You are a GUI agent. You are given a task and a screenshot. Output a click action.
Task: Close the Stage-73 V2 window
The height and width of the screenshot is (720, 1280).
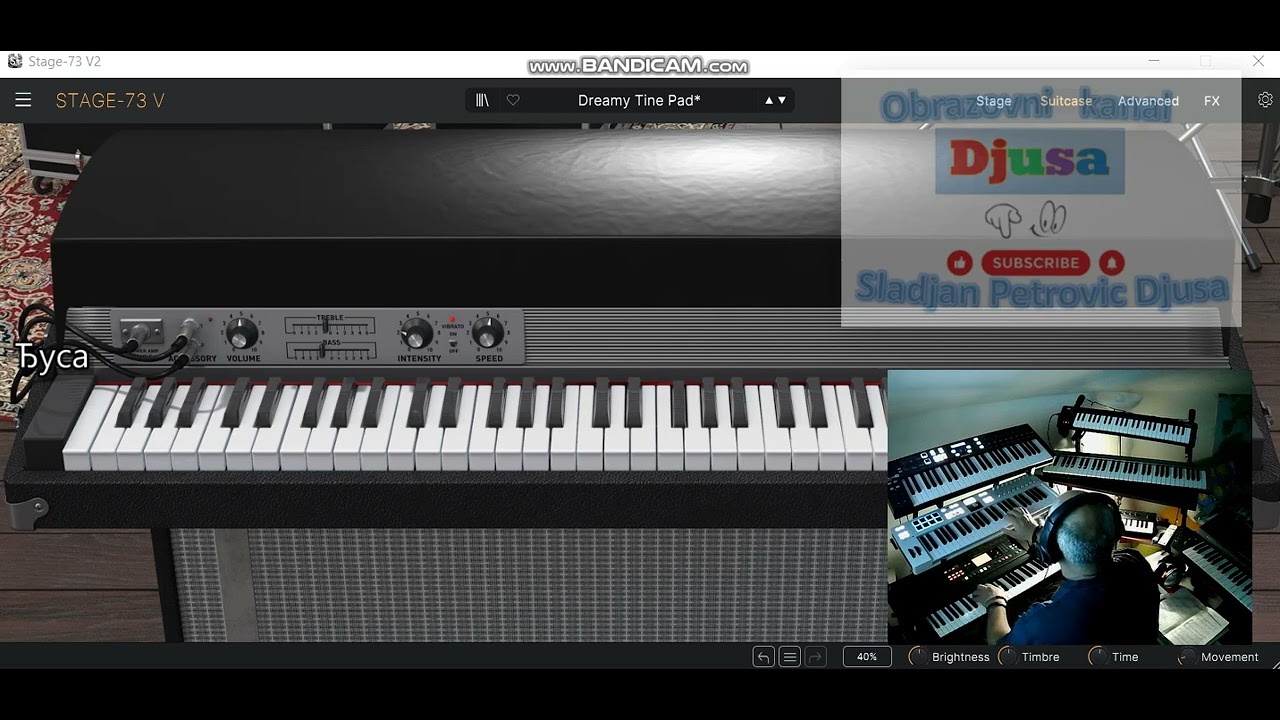1258,62
